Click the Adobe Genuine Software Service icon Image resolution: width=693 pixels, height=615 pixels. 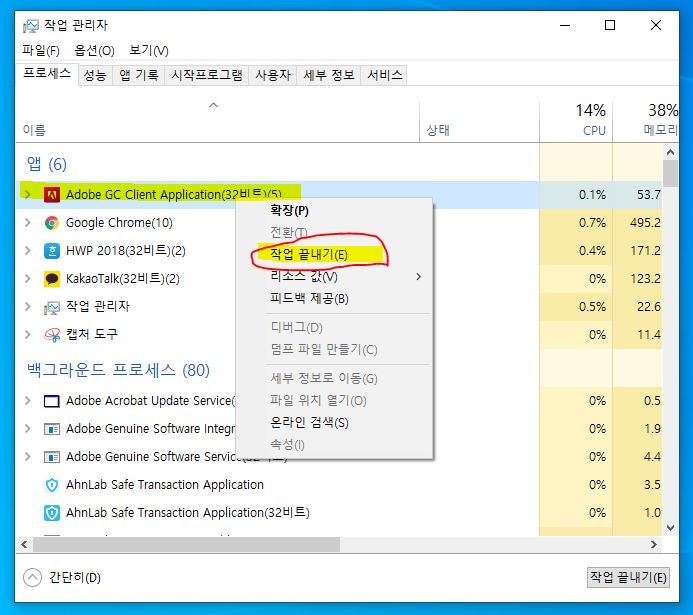52,457
